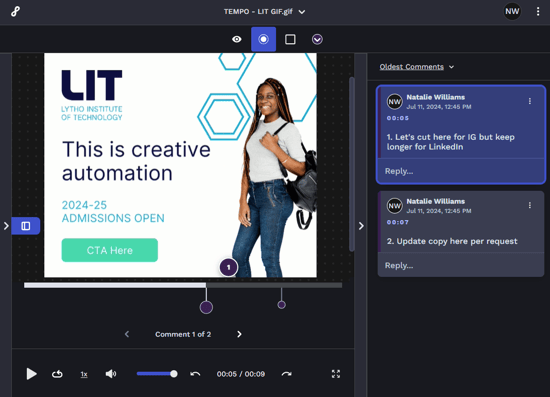Screen dimensions: 550x397
Task: Click the app logo icon in the header
Action: pyautogui.click(x=15, y=12)
